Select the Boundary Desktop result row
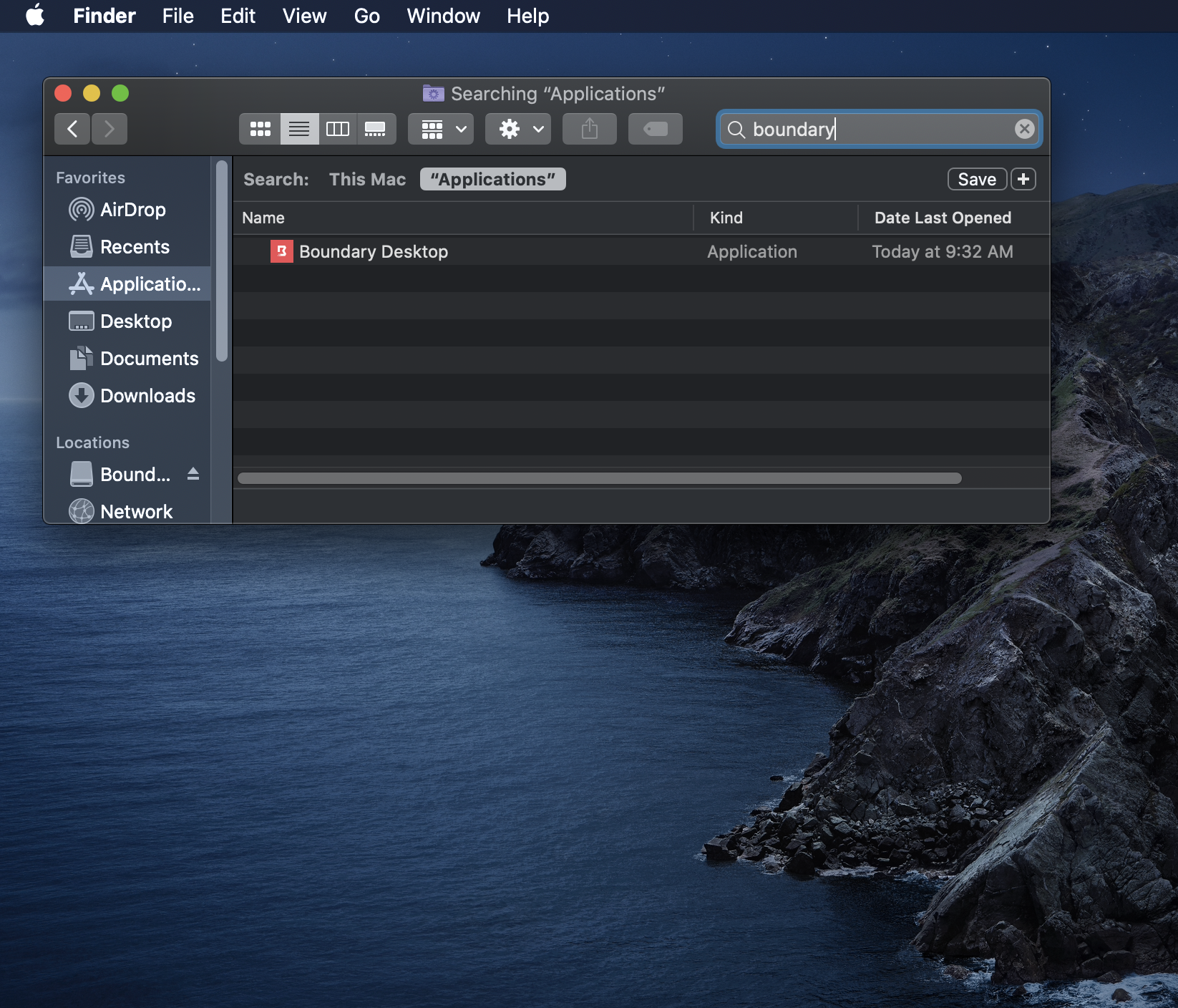1178x1008 pixels. (641, 251)
